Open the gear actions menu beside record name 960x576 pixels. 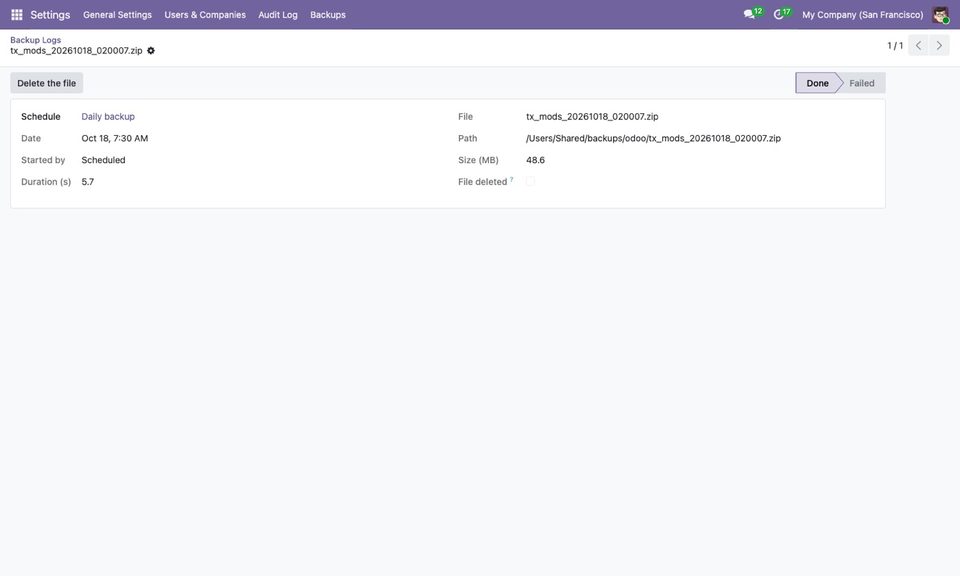click(x=151, y=51)
